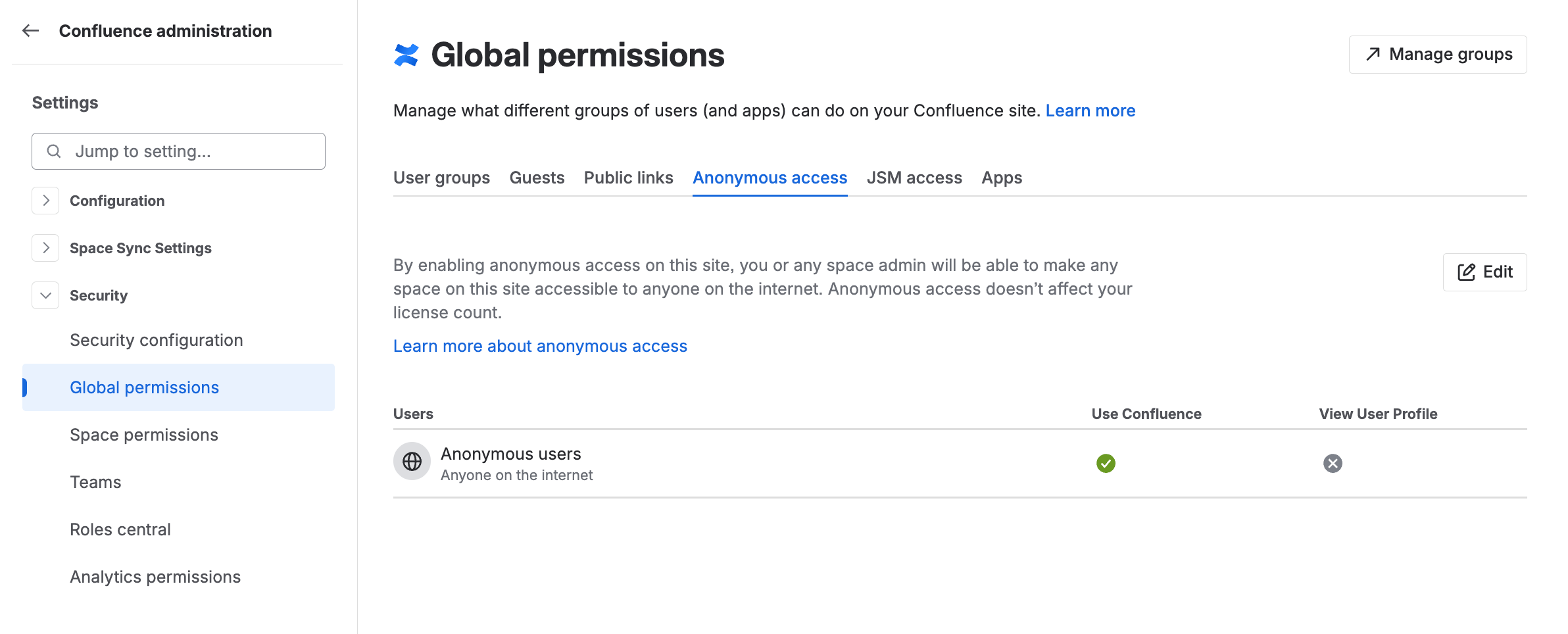Image resolution: width=1568 pixels, height=634 pixels.
Task: Click the Use Confluence column header
Action: tap(1146, 414)
